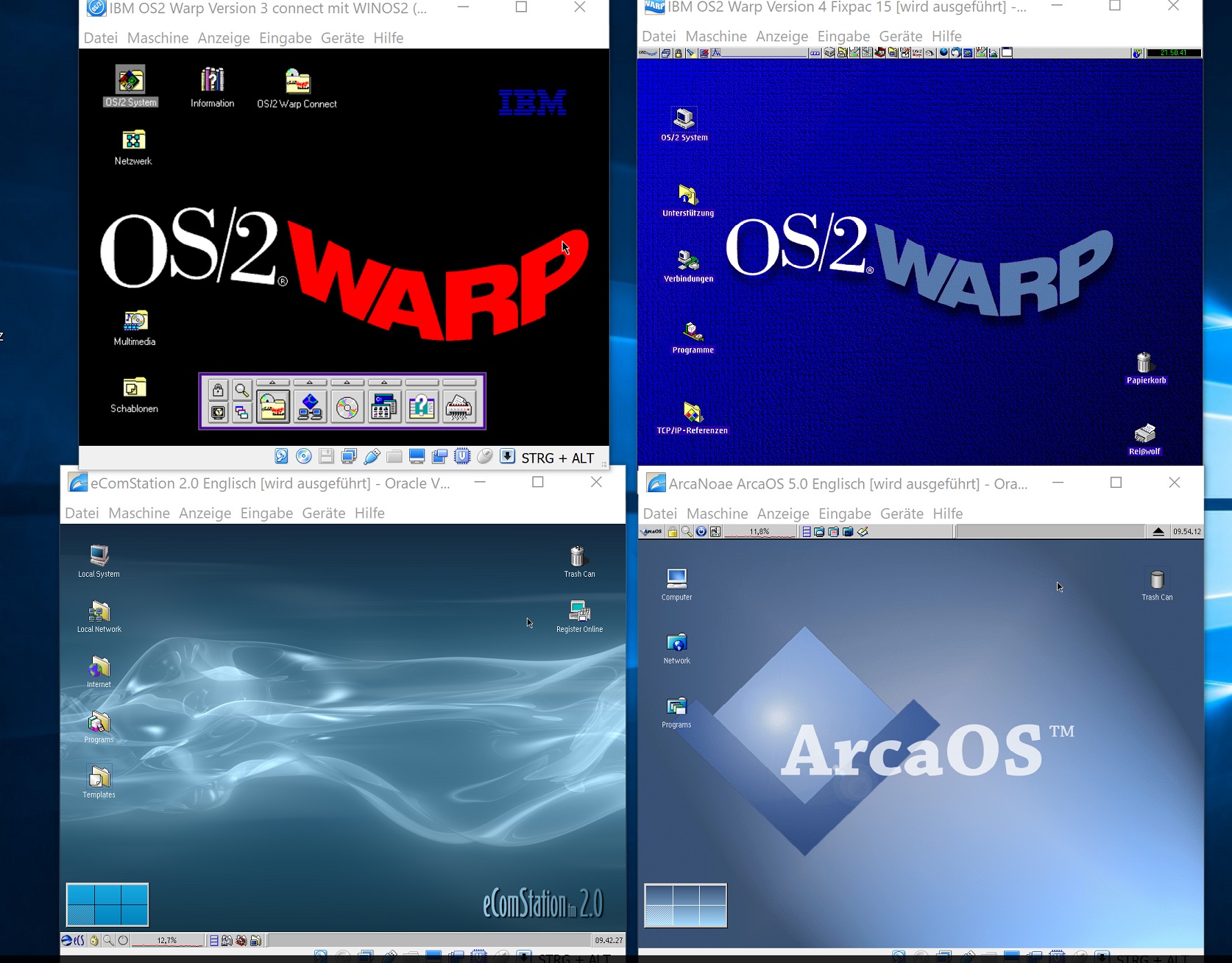This screenshot has height=963, width=1232.
Task: Click the eComStation virtual desktop pager
Action: [107, 904]
